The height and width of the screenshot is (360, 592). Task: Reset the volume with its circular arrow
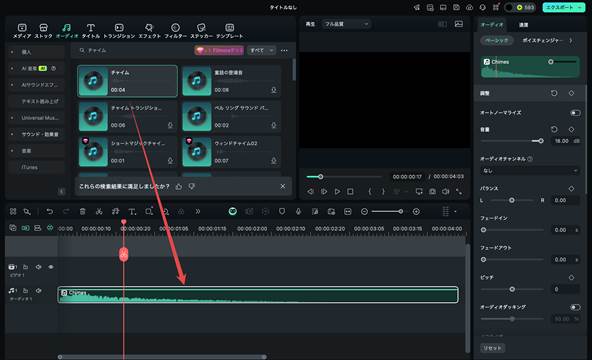(554, 129)
